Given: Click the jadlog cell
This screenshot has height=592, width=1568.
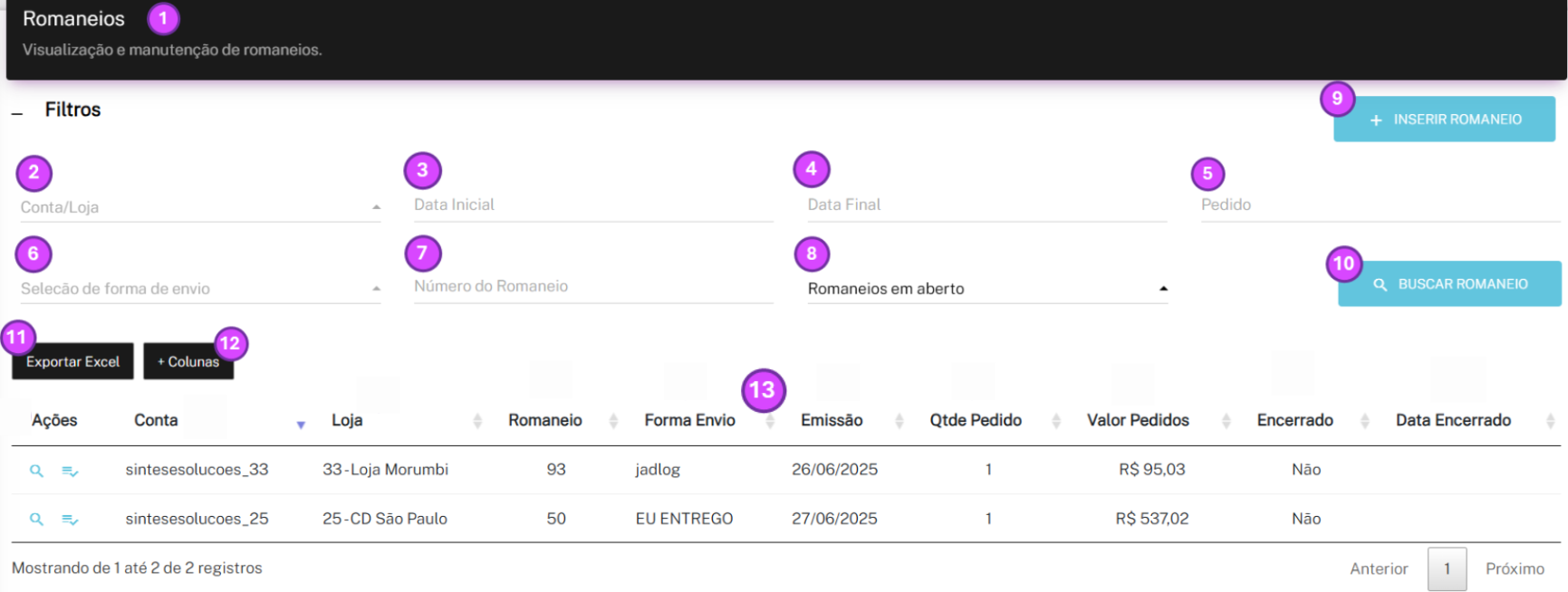Looking at the screenshot, I should point(658,470).
